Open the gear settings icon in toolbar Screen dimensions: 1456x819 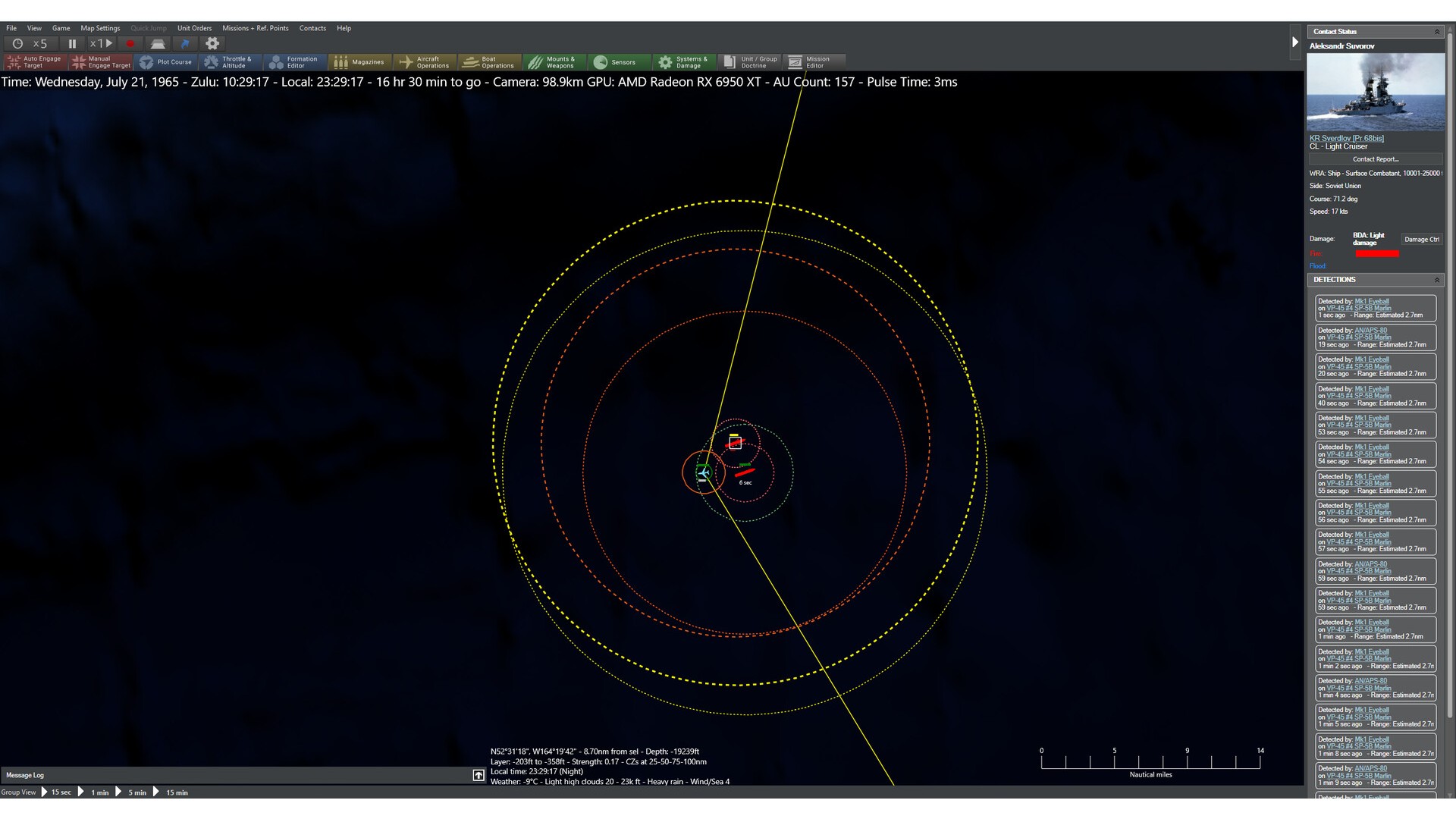(x=212, y=44)
